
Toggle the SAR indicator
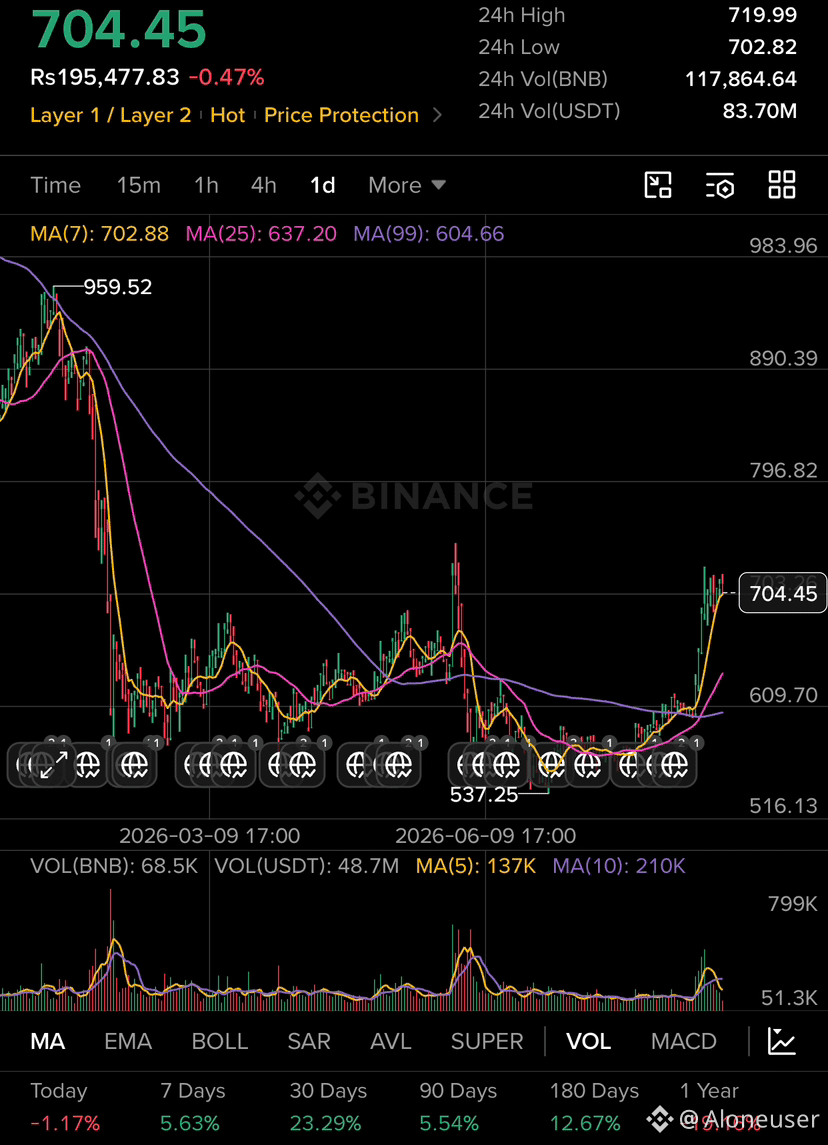[309, 1041]
